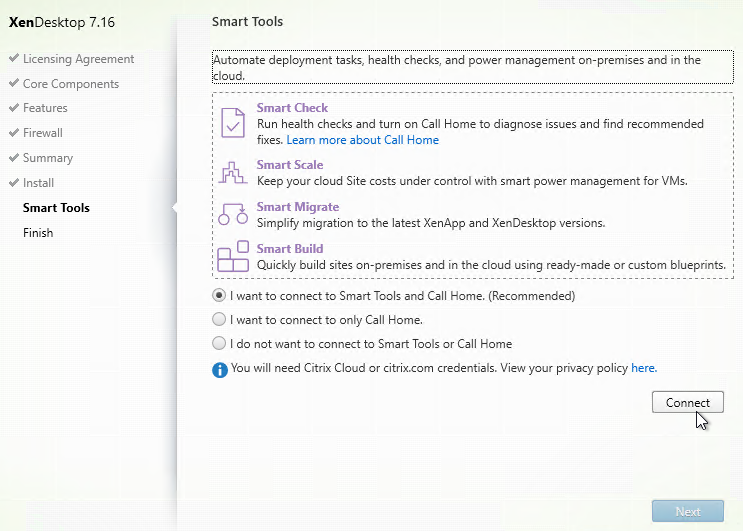Select connect to Smart Tools and Call Home
743x531 pixels.
(x=219, y=296)
